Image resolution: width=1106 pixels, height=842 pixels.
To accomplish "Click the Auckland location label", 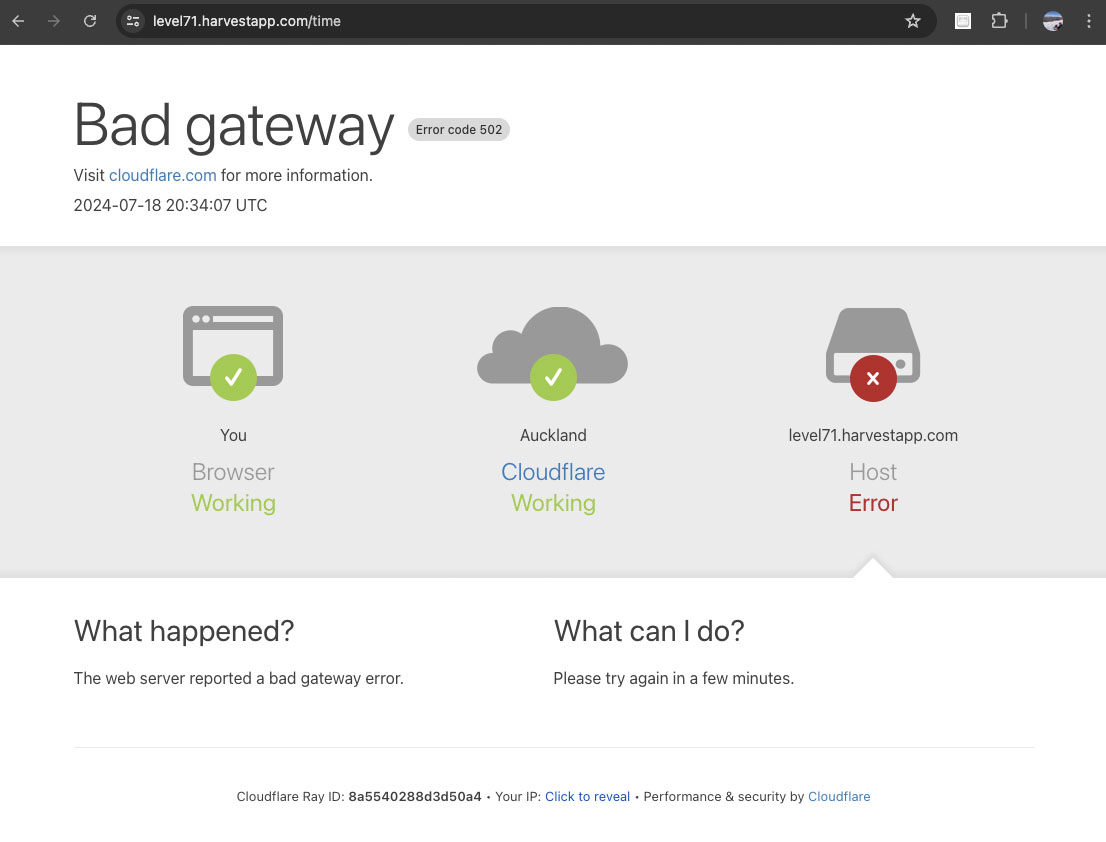I will 553,435.
